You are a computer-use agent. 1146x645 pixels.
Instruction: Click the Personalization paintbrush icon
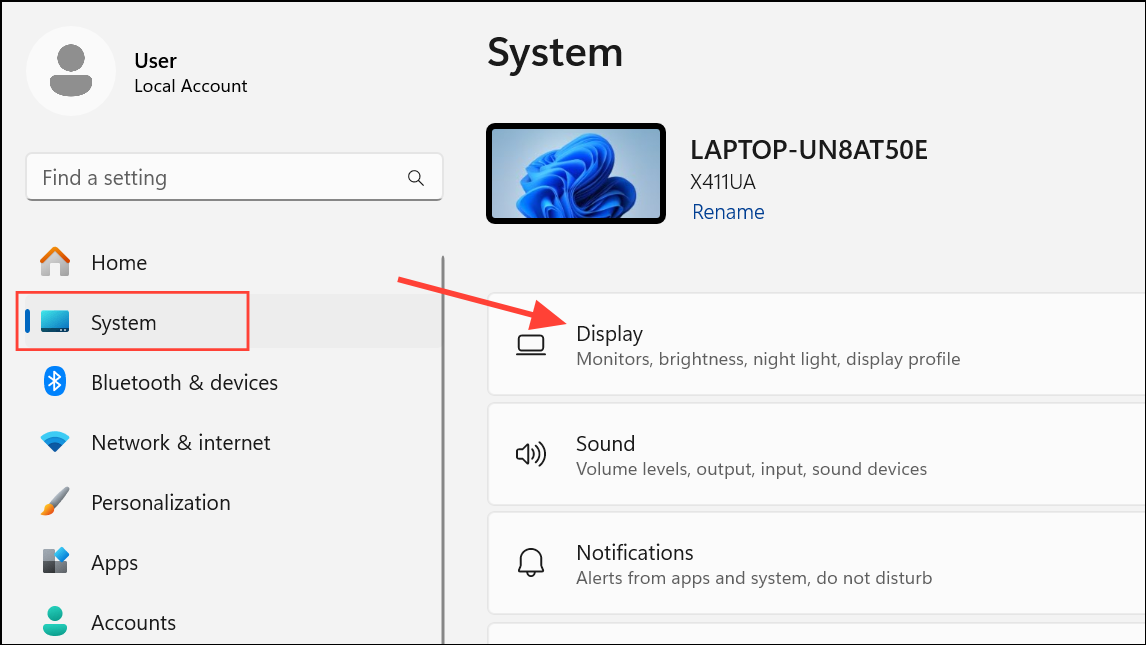55,502
